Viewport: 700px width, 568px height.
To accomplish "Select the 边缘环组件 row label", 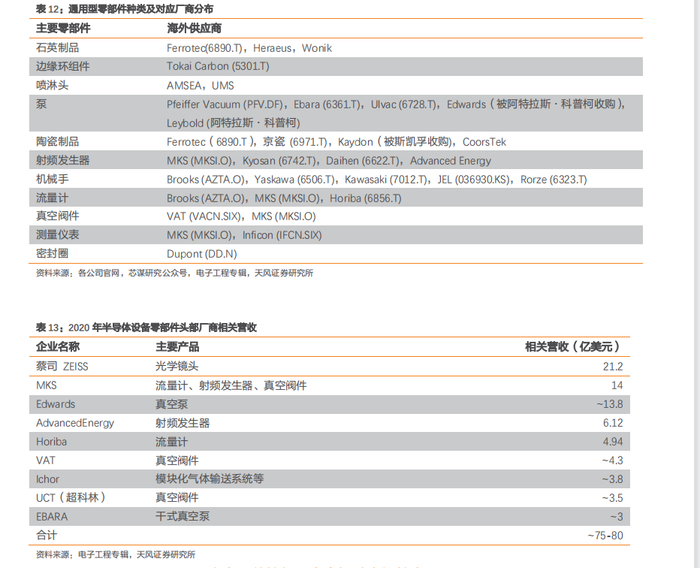I will pos(62,67).
